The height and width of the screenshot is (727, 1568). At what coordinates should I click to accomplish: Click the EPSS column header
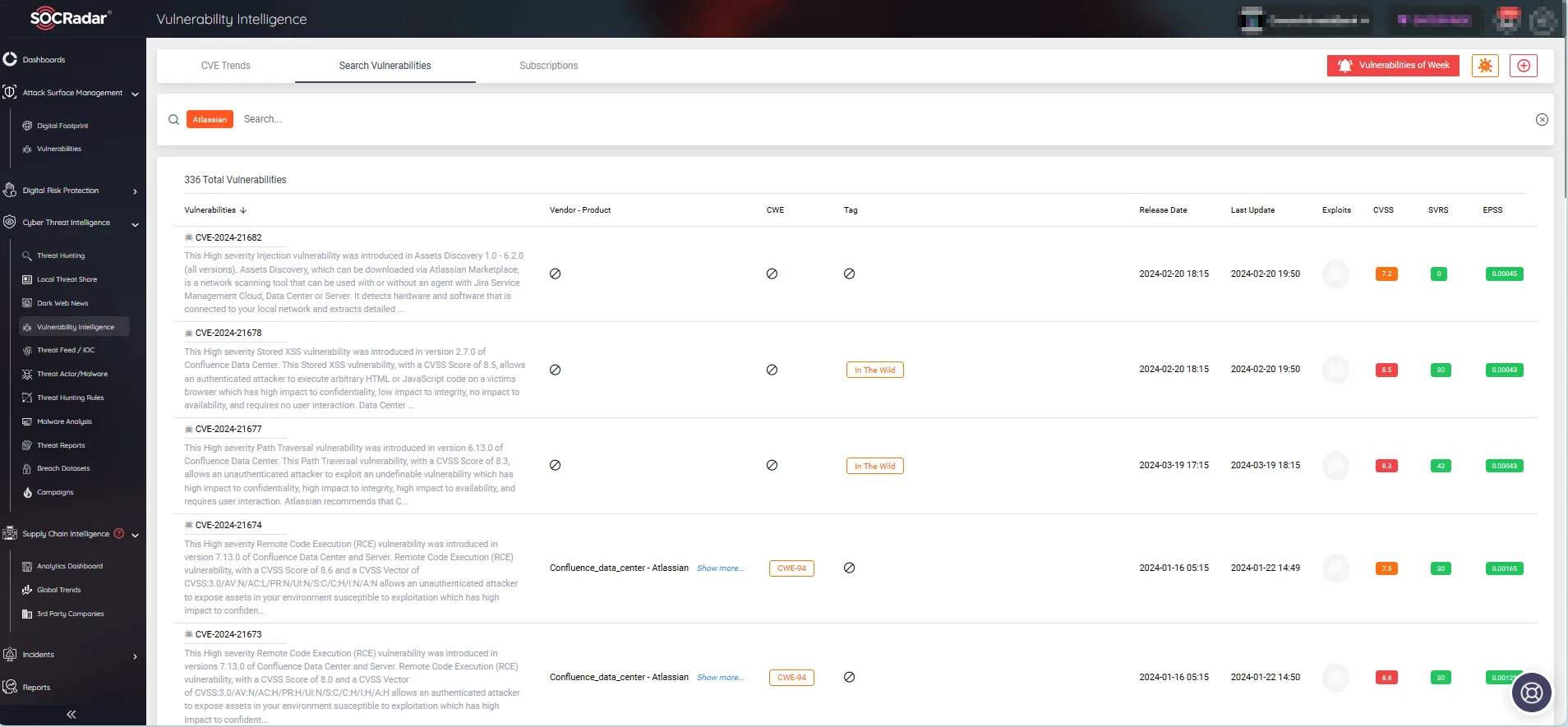(1492, 210)
